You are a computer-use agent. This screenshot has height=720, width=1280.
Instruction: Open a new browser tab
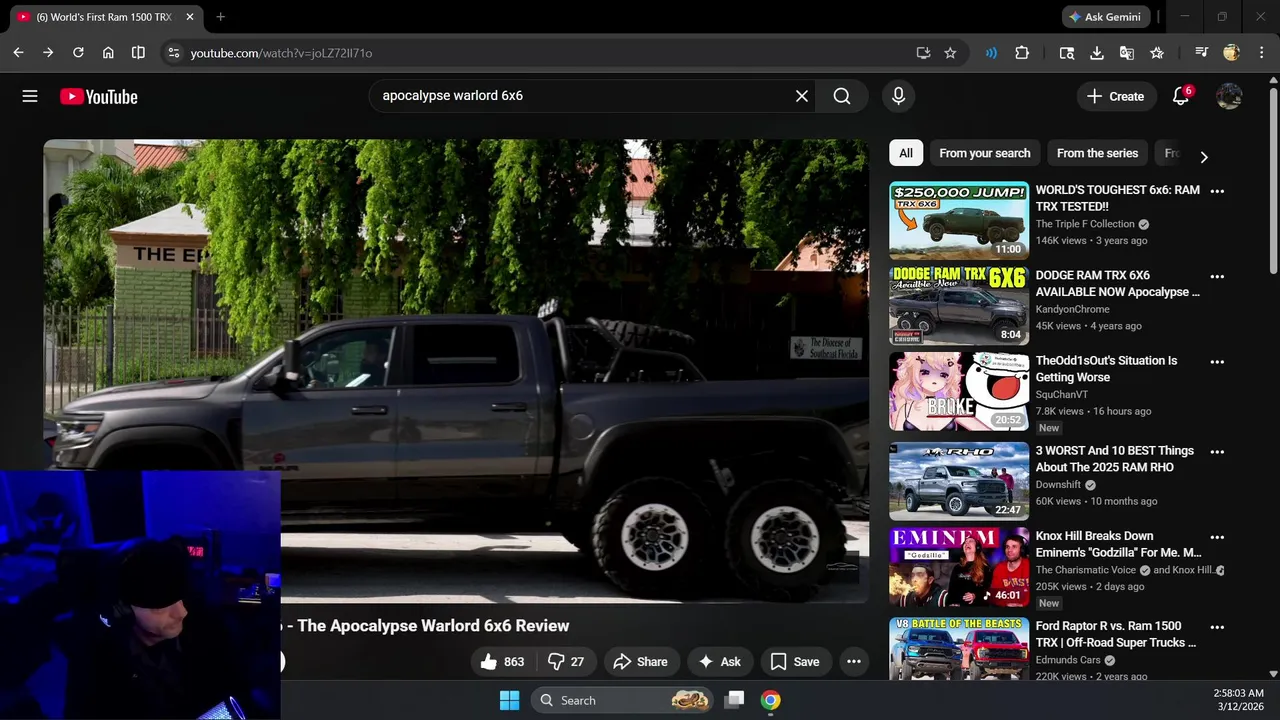coord(220,17)
